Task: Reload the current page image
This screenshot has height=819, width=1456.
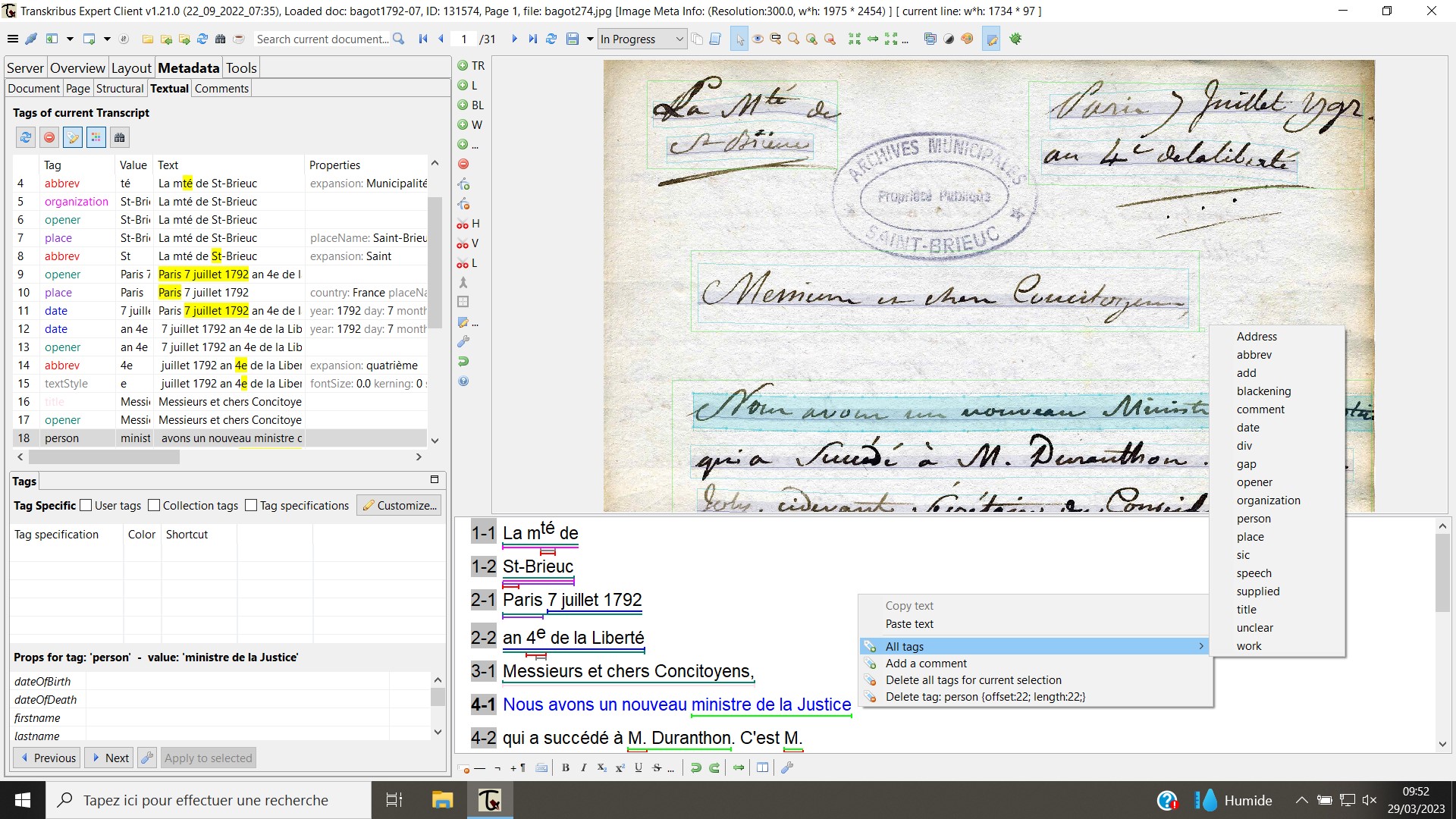Action: pyautogui.click(x=551, y=39)
